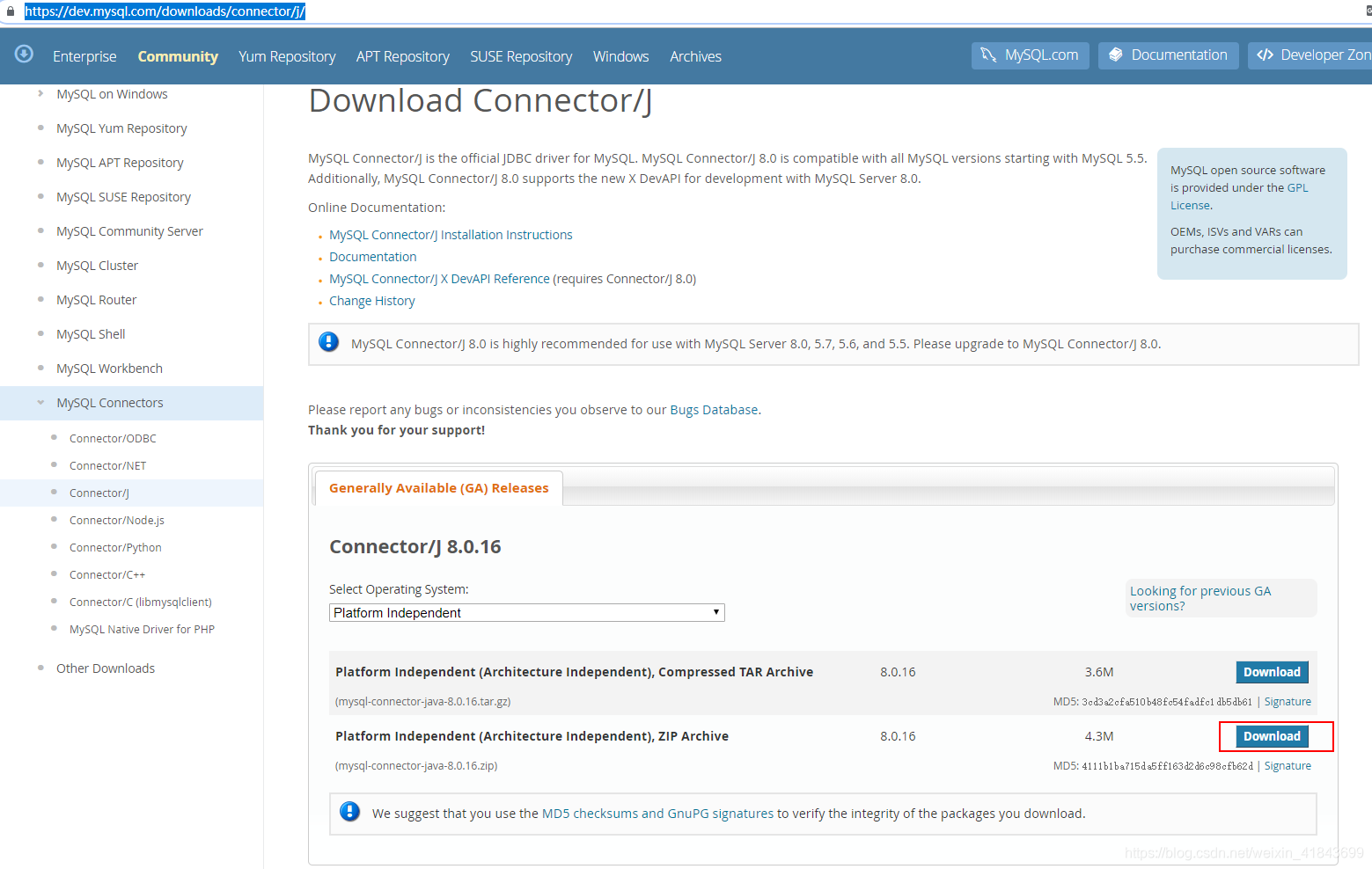This screenshot has width=1372, height=869.
Task: Click the Connector/J 8.0.16 heading
Action: tap(415, 547)
